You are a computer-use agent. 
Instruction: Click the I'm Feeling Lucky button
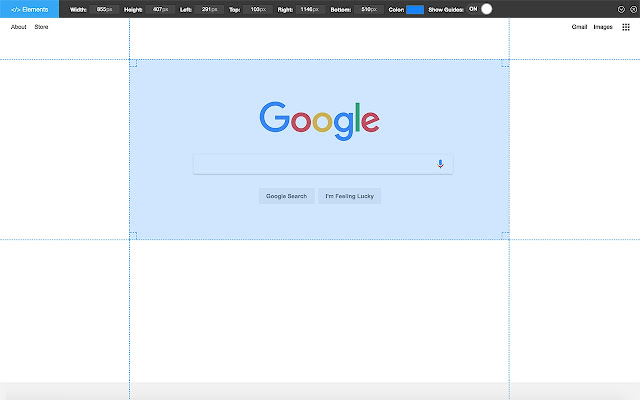tap(349, 196)
